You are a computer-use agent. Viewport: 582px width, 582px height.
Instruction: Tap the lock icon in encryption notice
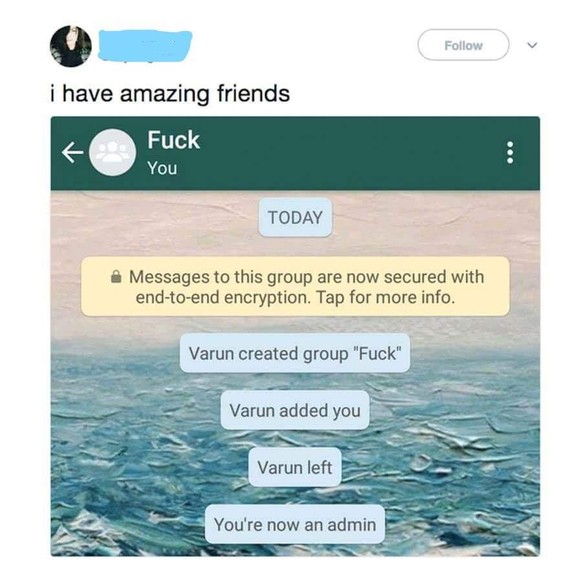pyautogui.click(x=116, y=277)
